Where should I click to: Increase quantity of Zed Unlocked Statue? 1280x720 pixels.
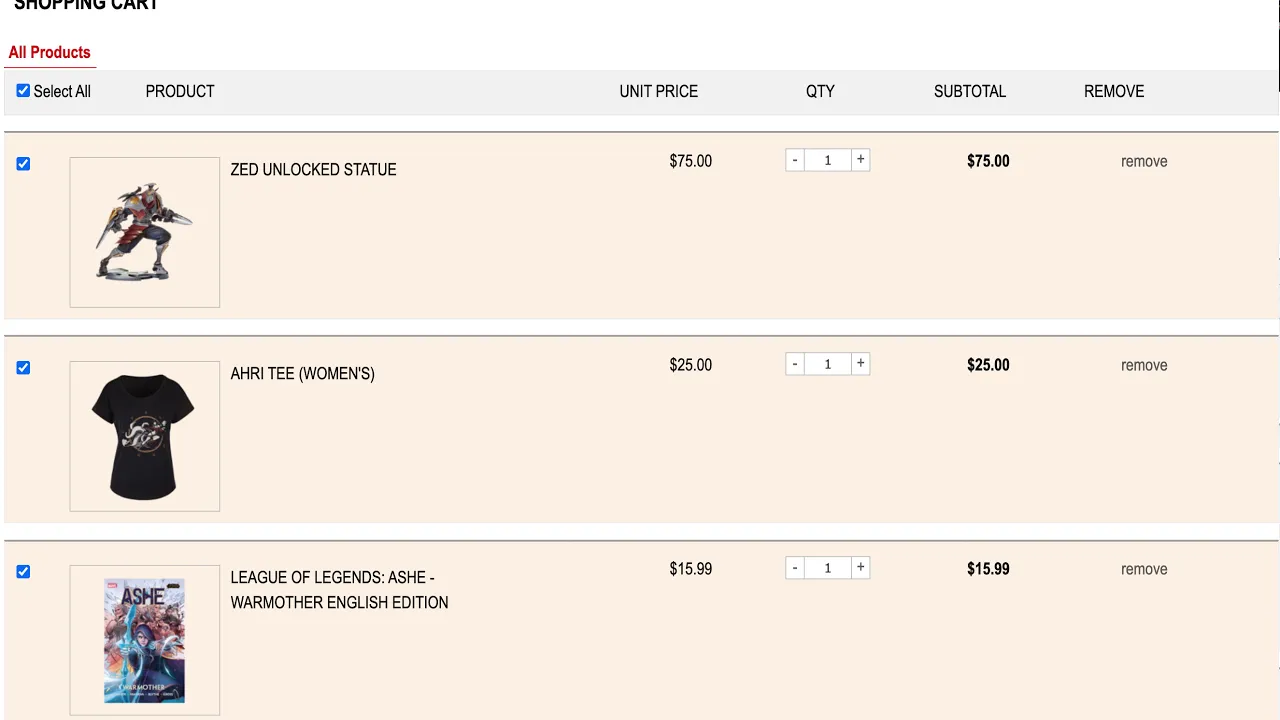pos(860,160)
